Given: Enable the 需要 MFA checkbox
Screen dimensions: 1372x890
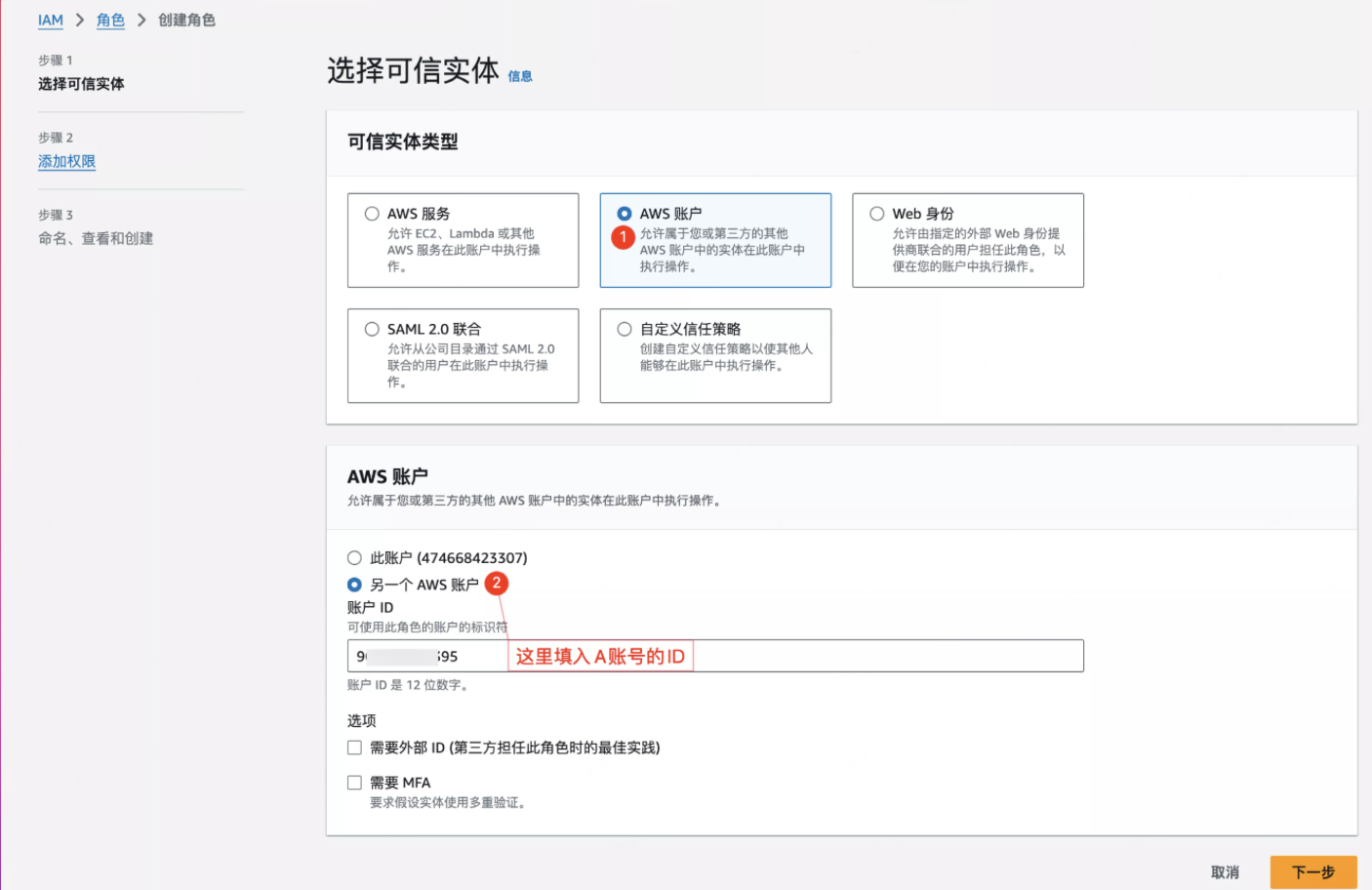Looking at the screenshot, I should pos(354,783).
